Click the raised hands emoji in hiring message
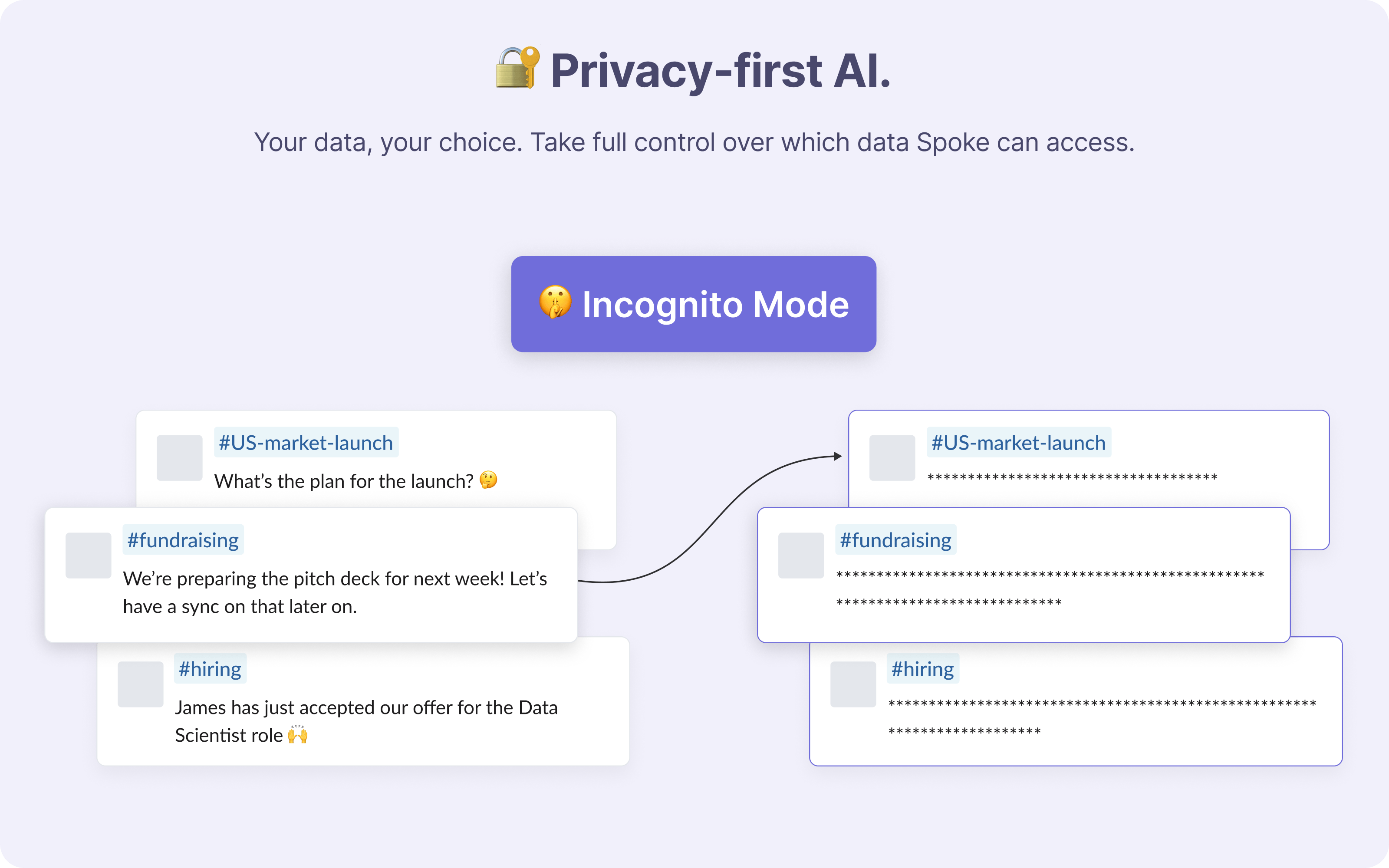The height and width of the screenshot is (868, 1389). coord(298,734)
